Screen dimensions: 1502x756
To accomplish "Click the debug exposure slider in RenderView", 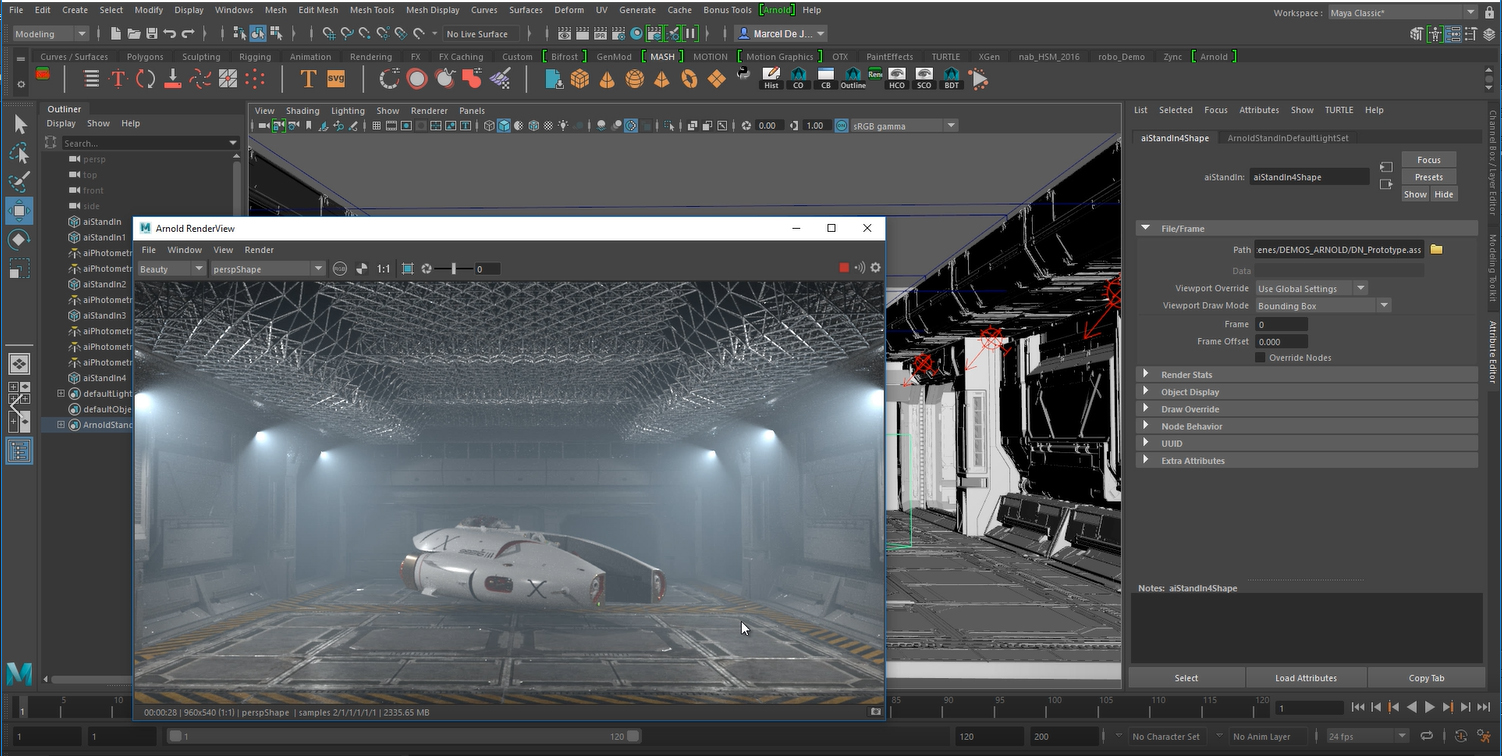I will pyautogui.click(x=455, y=268).
